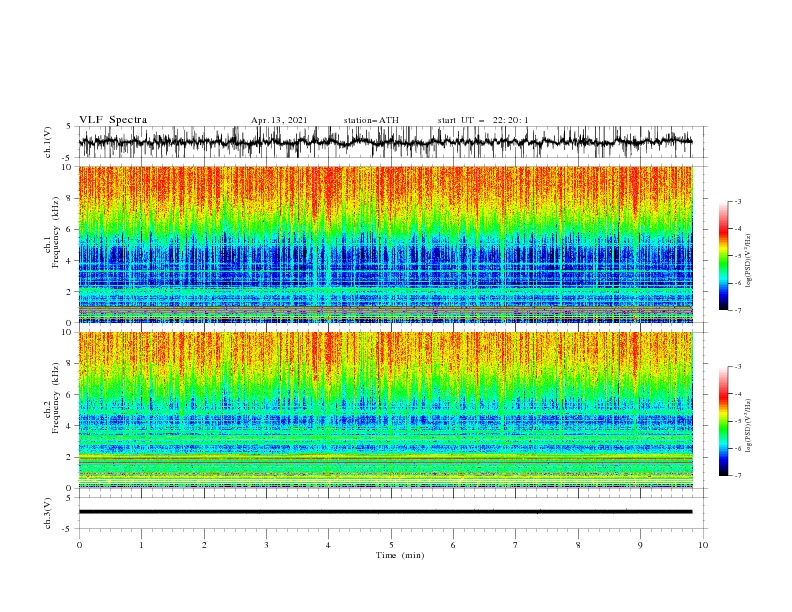792x612 pixels.
Task: Click the "ch.3(V)" axis label
Action: pos(48,513)
